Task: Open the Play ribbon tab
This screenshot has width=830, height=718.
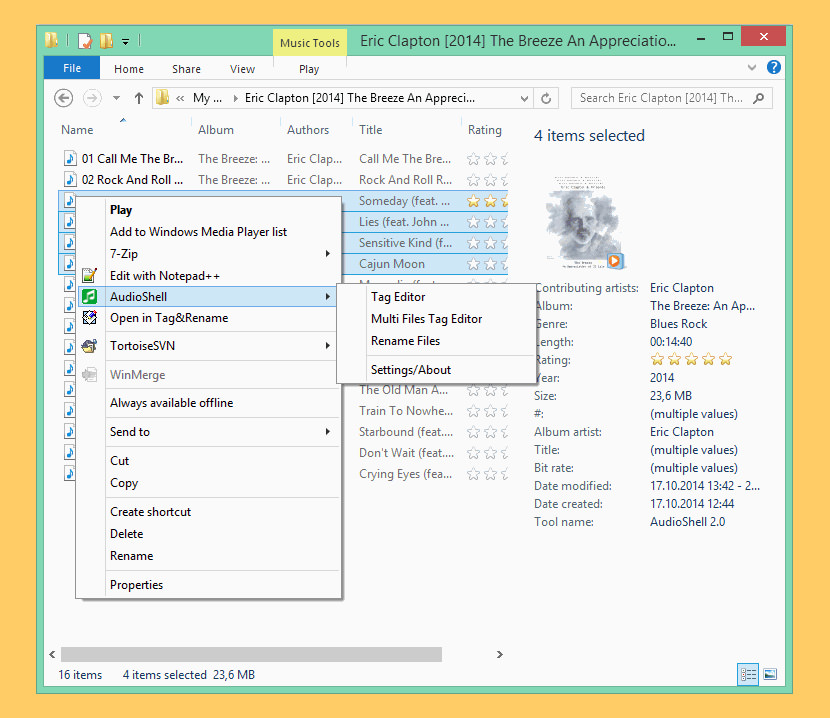Action: pos(309,69)
